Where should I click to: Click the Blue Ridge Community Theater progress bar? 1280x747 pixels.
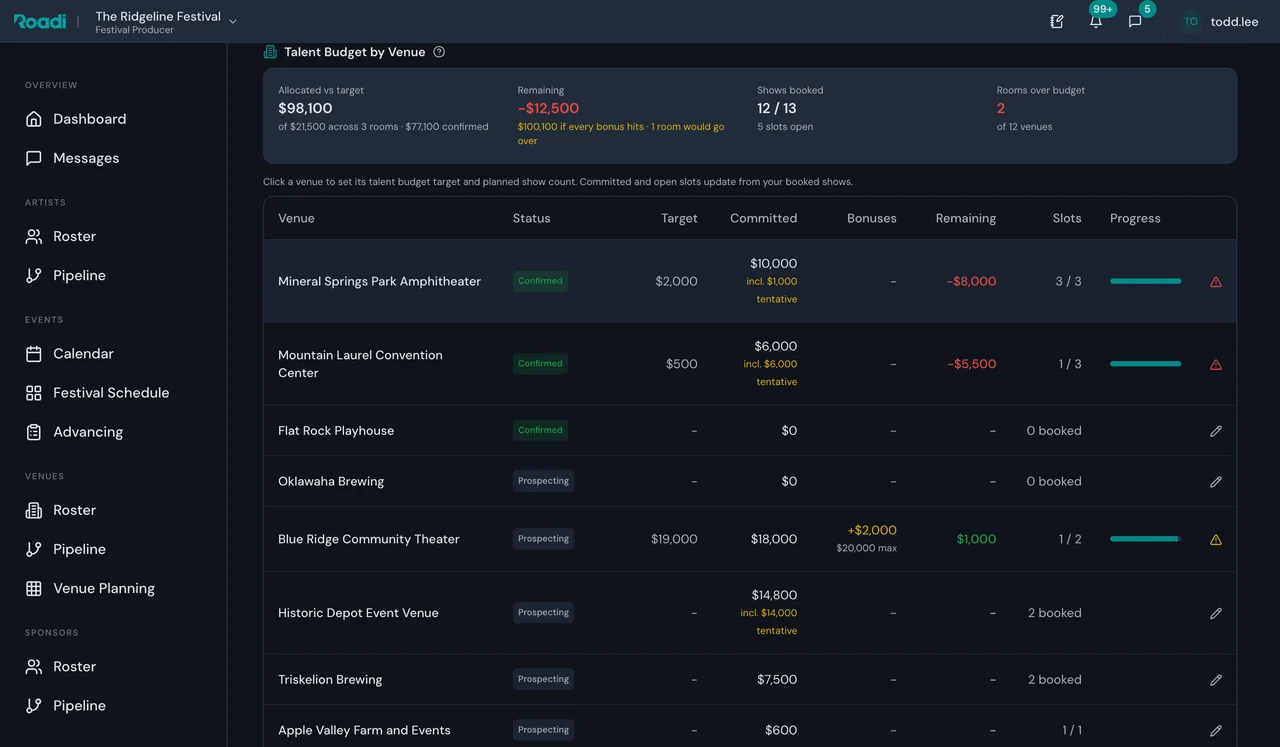tap(1145, 539)
